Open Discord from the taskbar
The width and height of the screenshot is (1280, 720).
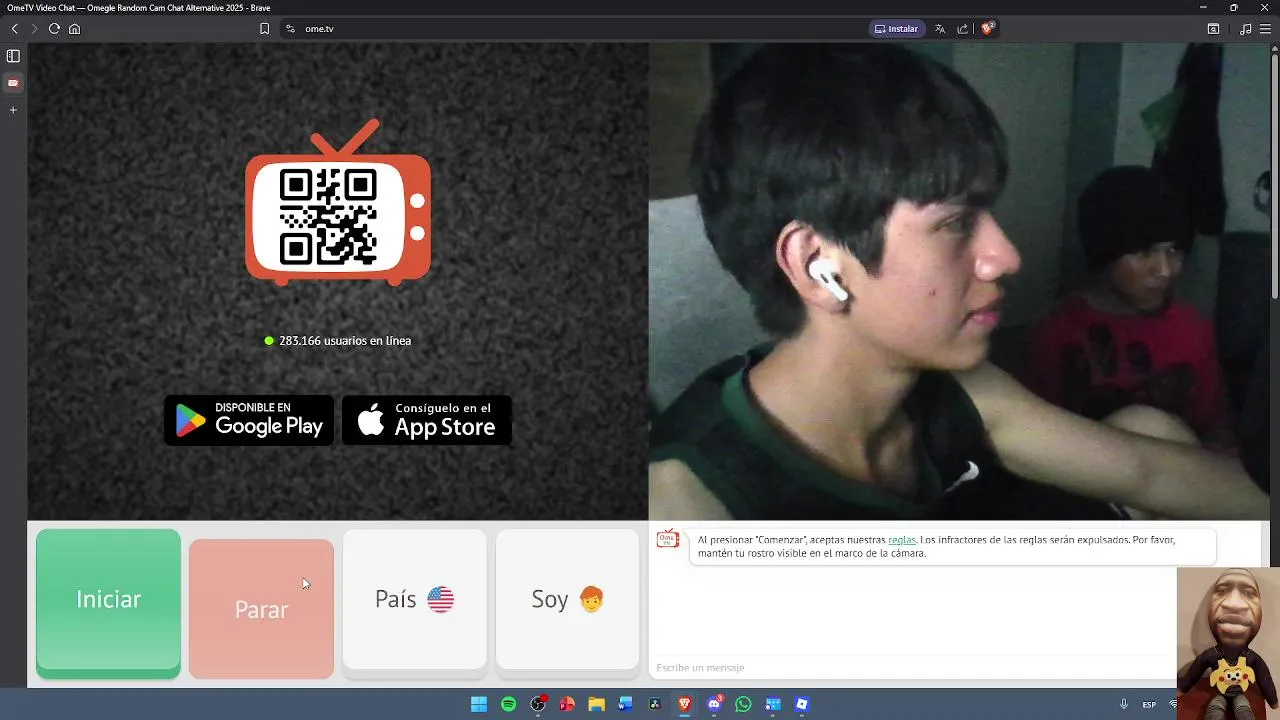[714, 704]
